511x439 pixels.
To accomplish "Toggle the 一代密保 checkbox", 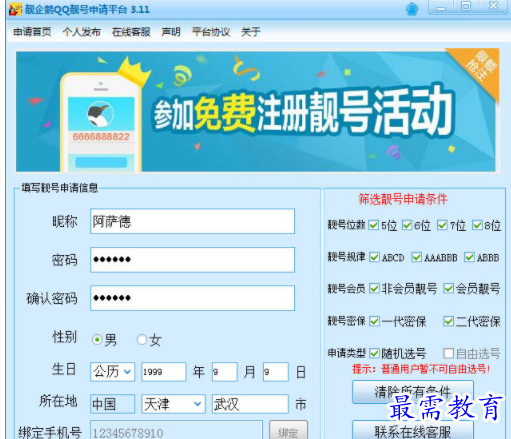I will [x=374, y=321].
